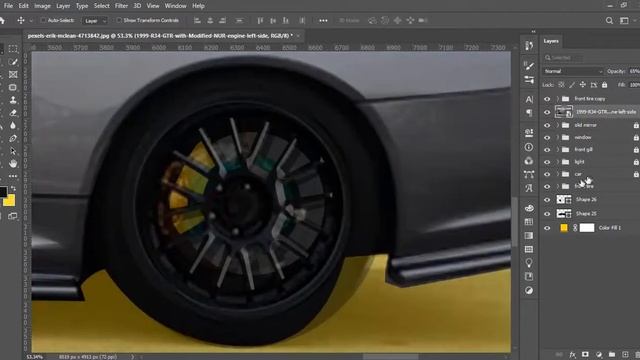Select the Hand tool
This screenshot has height=360, width=640.
13,164
